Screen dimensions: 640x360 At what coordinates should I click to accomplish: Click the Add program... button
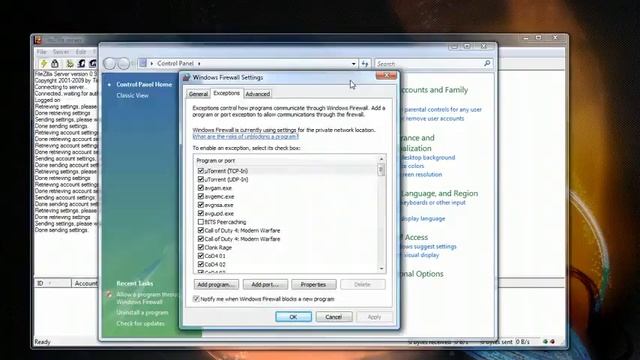pyautogui.click(x=216, y=284)
